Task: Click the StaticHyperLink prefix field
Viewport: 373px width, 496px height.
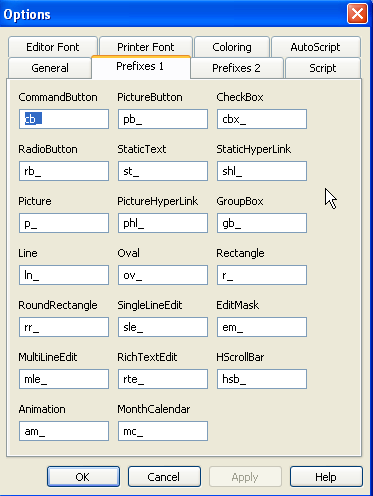Action: click(262, 171)
